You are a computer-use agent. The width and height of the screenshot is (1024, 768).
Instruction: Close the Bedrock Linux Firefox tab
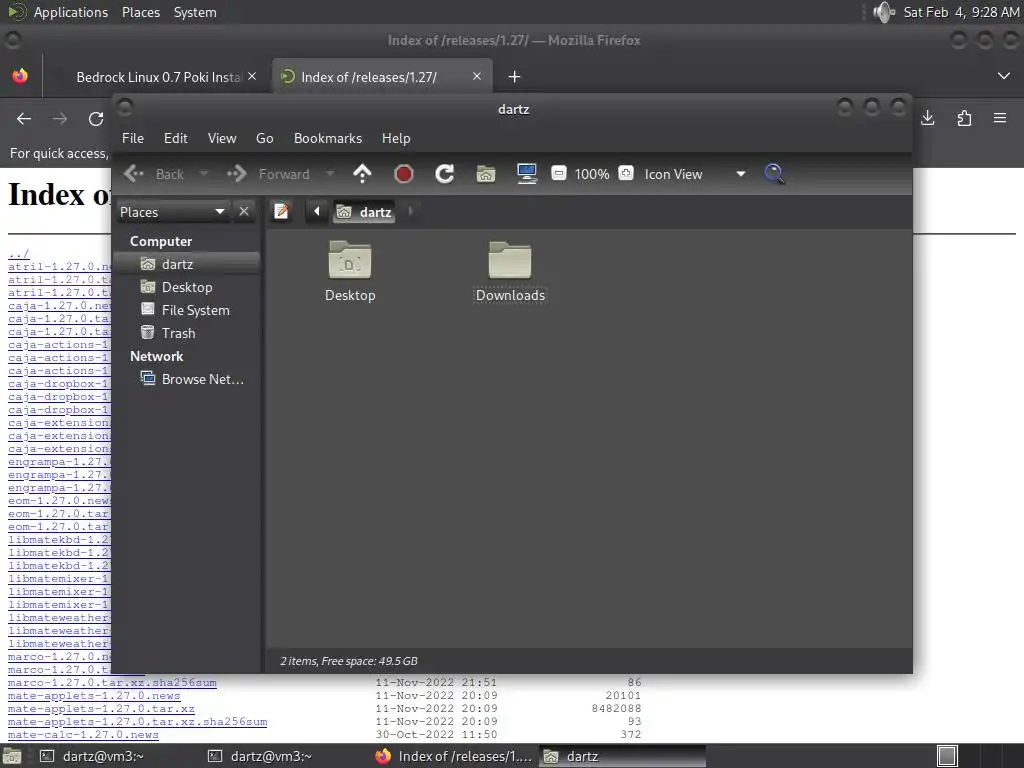252,76
